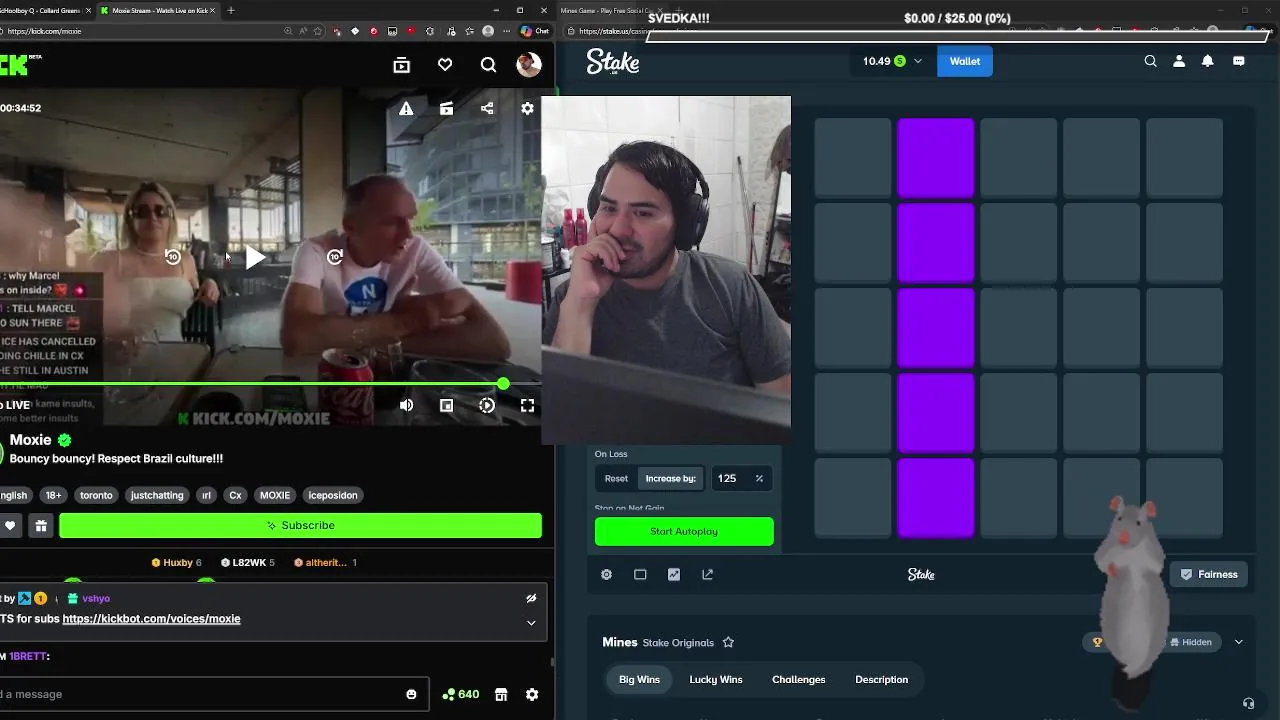Expand the pinned message chevron
Screen dimensions: 1280x720
pyautogui.click(x=531, y=622)
